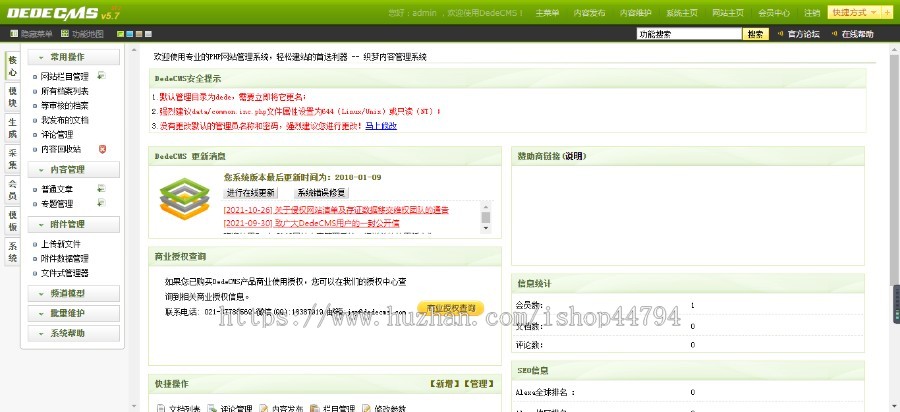Viewport: 900px width, 412px height.
Task: Open 附件数据管理 in the sidebar
Action: tap(64, 258)
